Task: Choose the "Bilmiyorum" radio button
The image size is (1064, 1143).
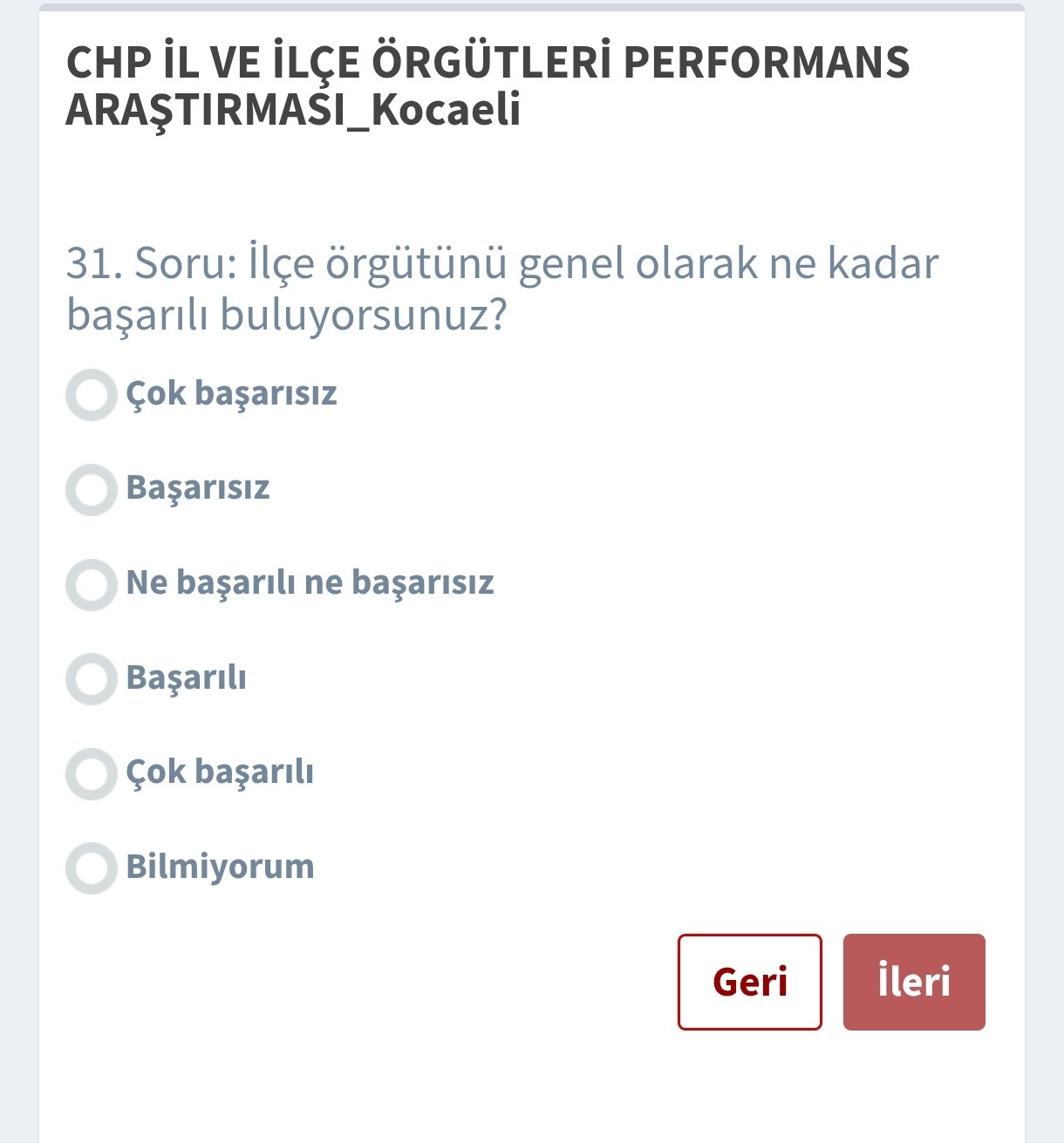Action: point(92,867)
